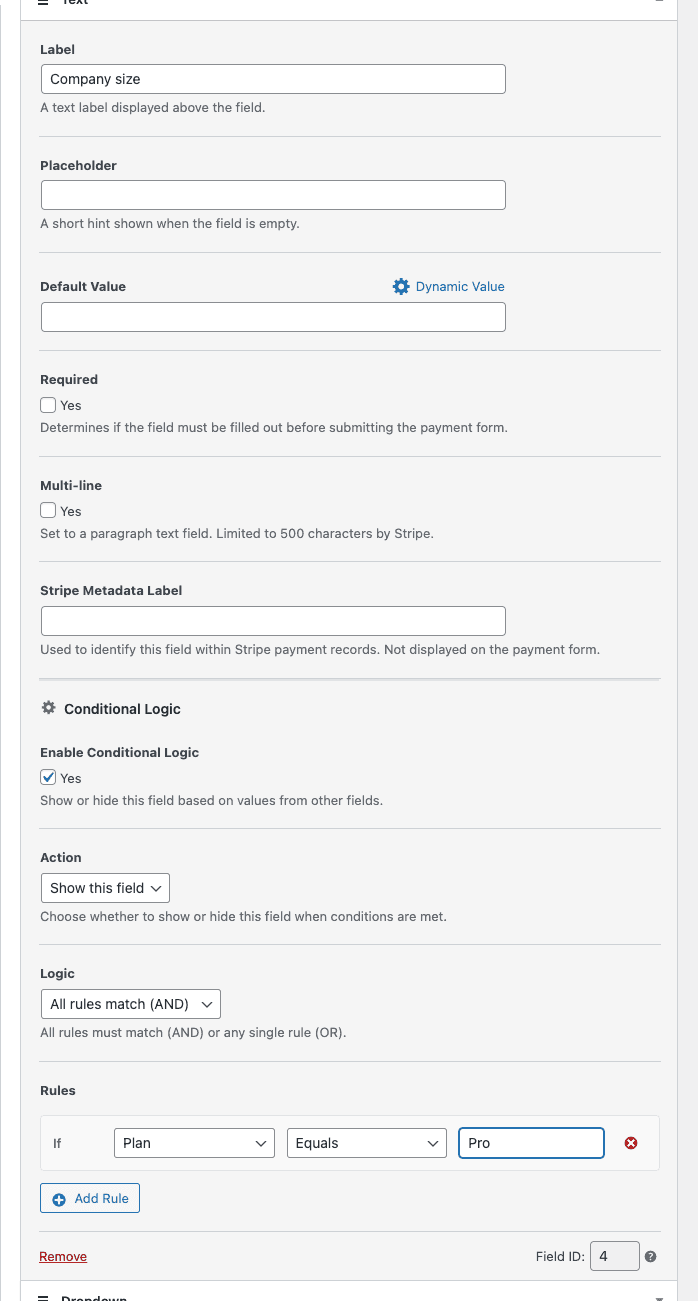Uncheck Enable Conditional Logic checkbox
698x1301 pixels.
tap(48, 777)
